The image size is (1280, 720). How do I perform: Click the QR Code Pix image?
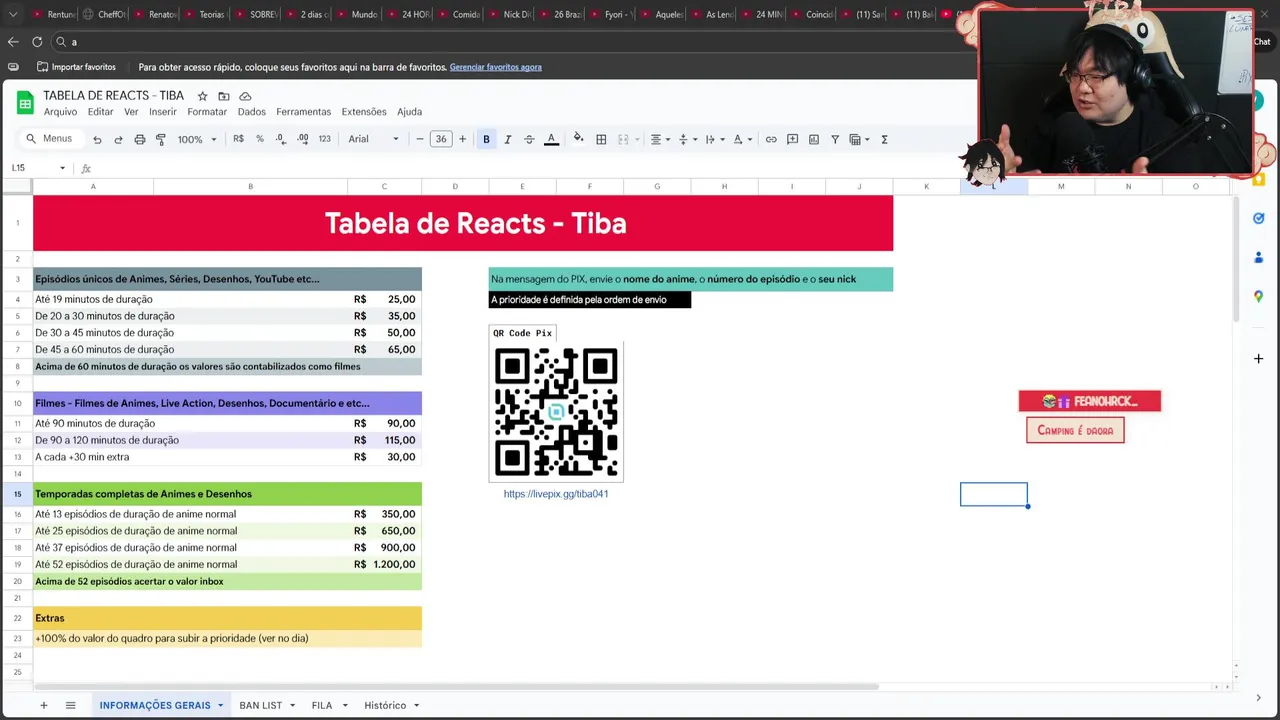pos(556,411)
